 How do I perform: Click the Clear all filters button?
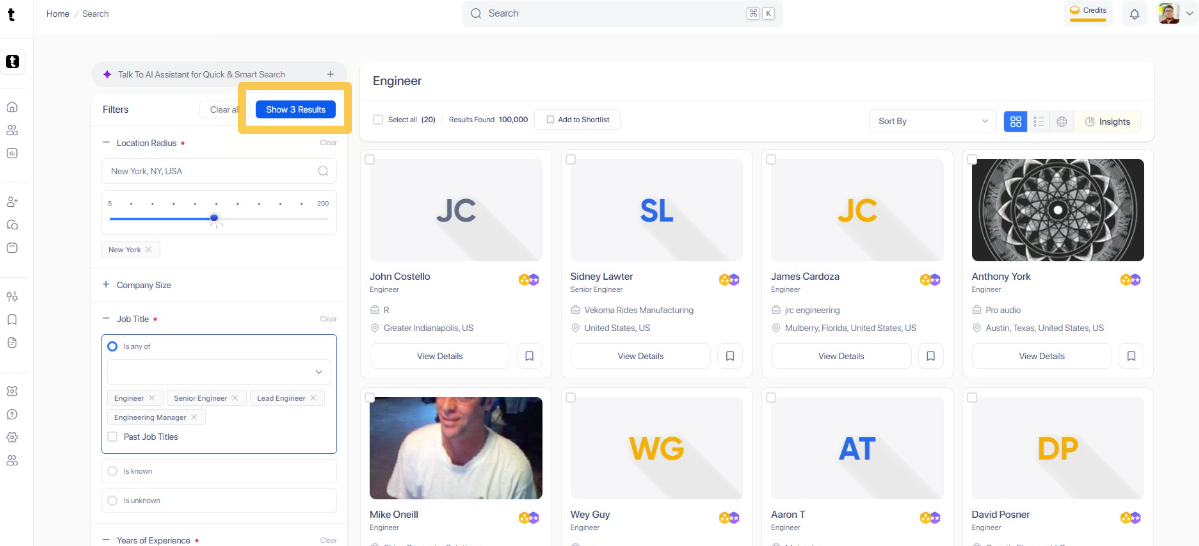pyautogui.click(x=224, y=109)
